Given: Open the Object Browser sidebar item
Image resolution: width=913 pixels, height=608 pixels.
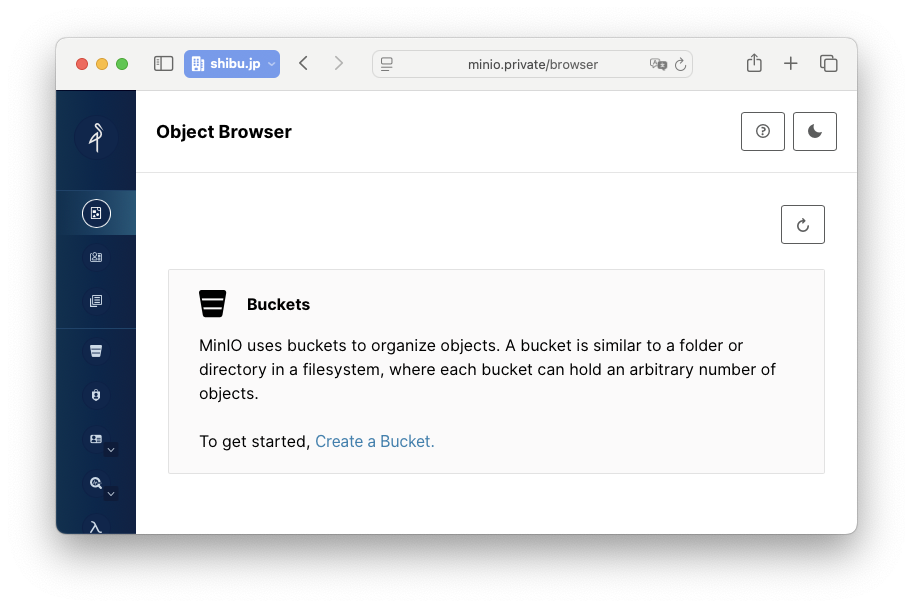Looking at the screenshot, I should point(96,213).
